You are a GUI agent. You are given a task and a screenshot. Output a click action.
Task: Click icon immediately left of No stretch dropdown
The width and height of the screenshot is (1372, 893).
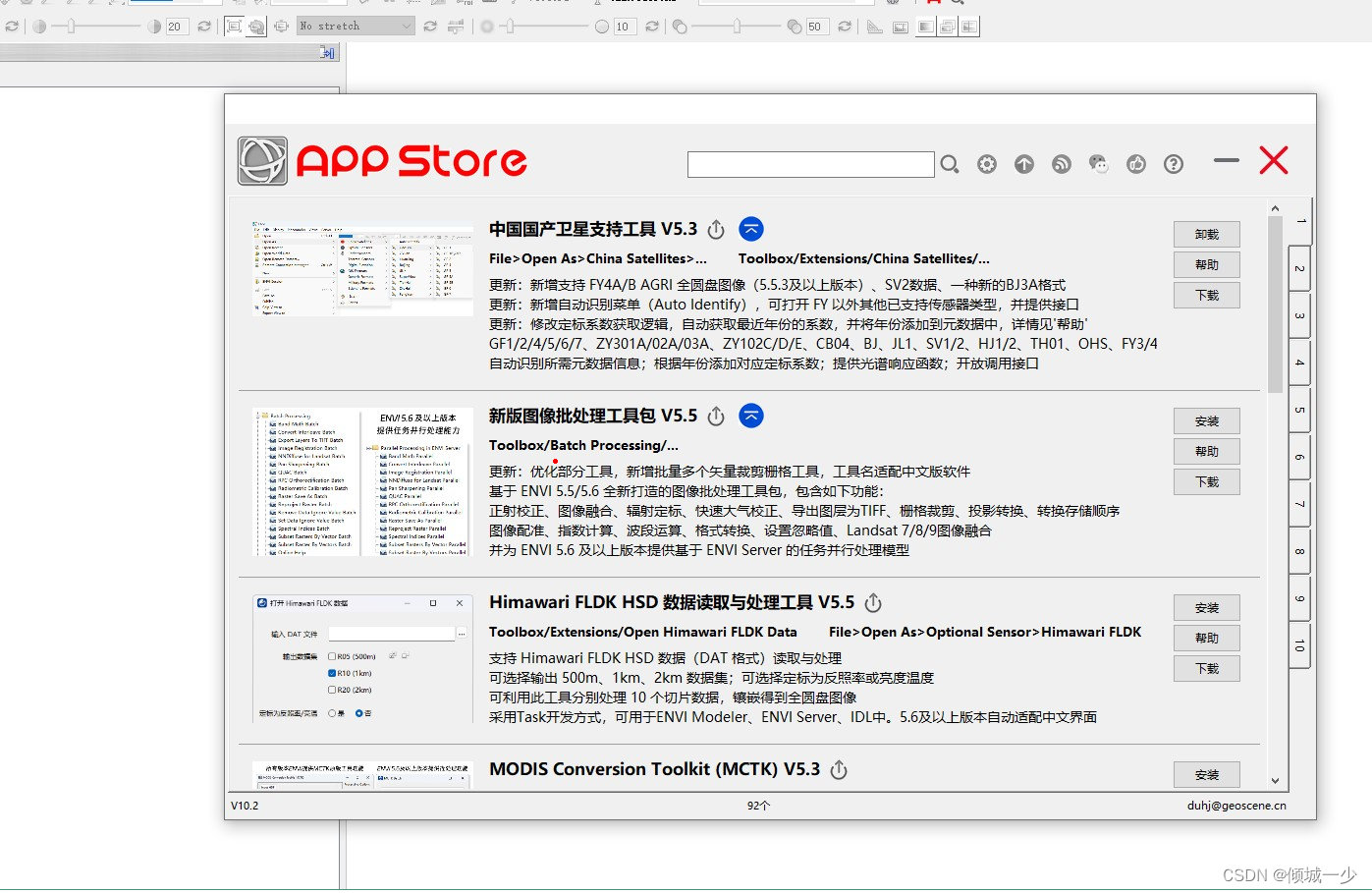pos(281,27)
